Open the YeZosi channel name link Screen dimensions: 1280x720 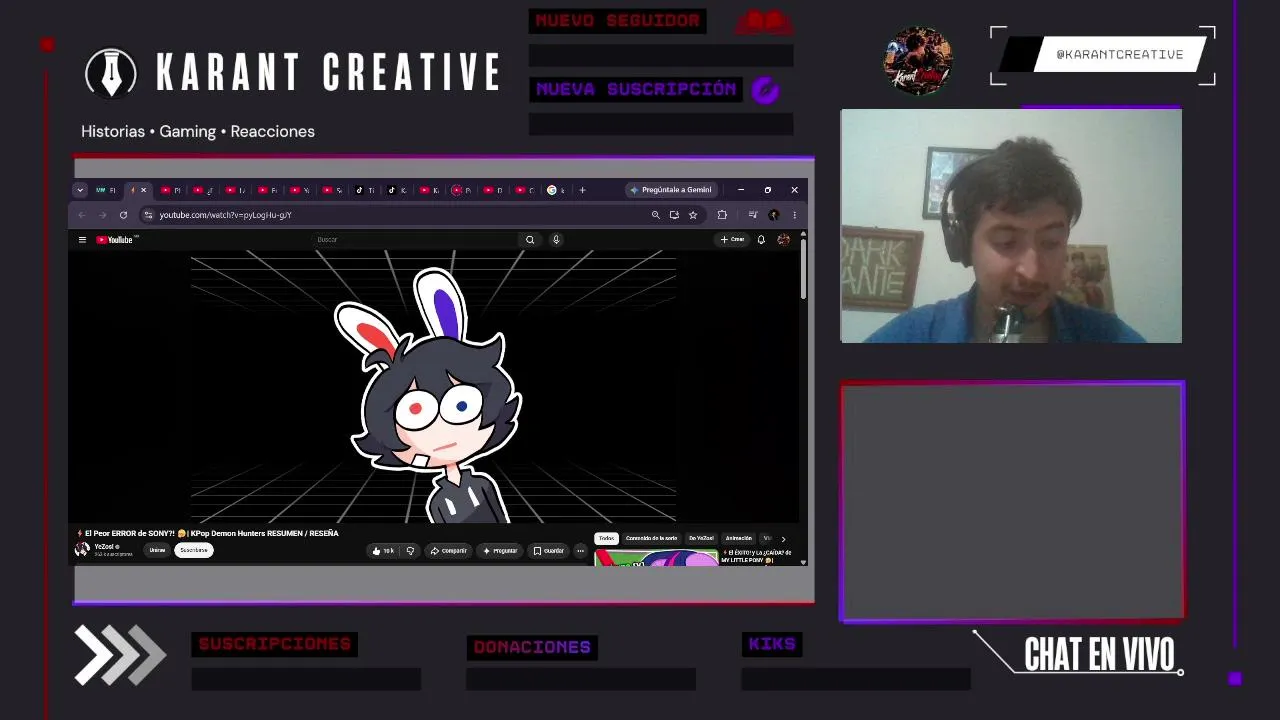pyautogui.click(x=105, y=547)
